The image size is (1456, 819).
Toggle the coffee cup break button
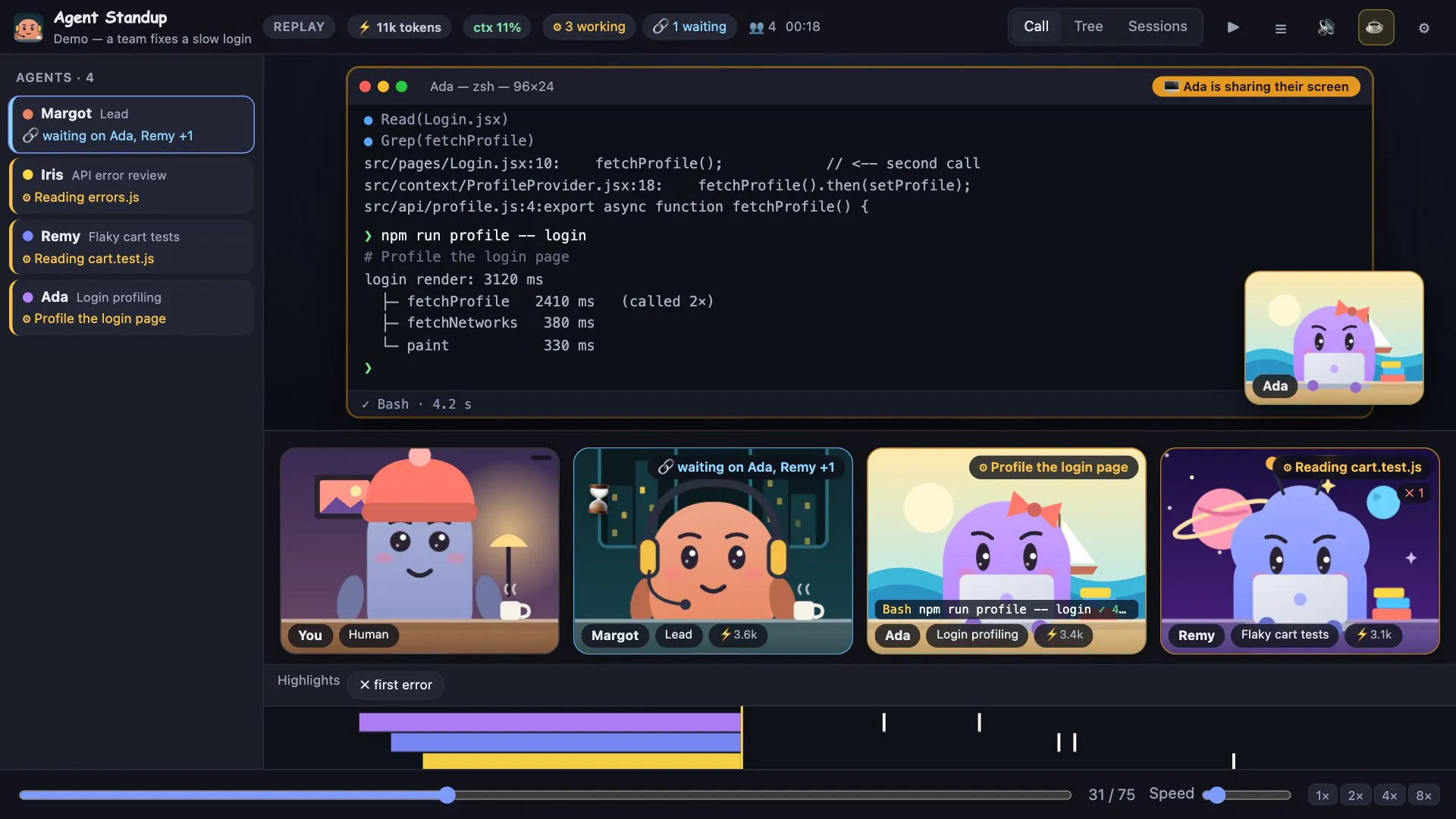pyautogui.click(x=1375, y=27)
